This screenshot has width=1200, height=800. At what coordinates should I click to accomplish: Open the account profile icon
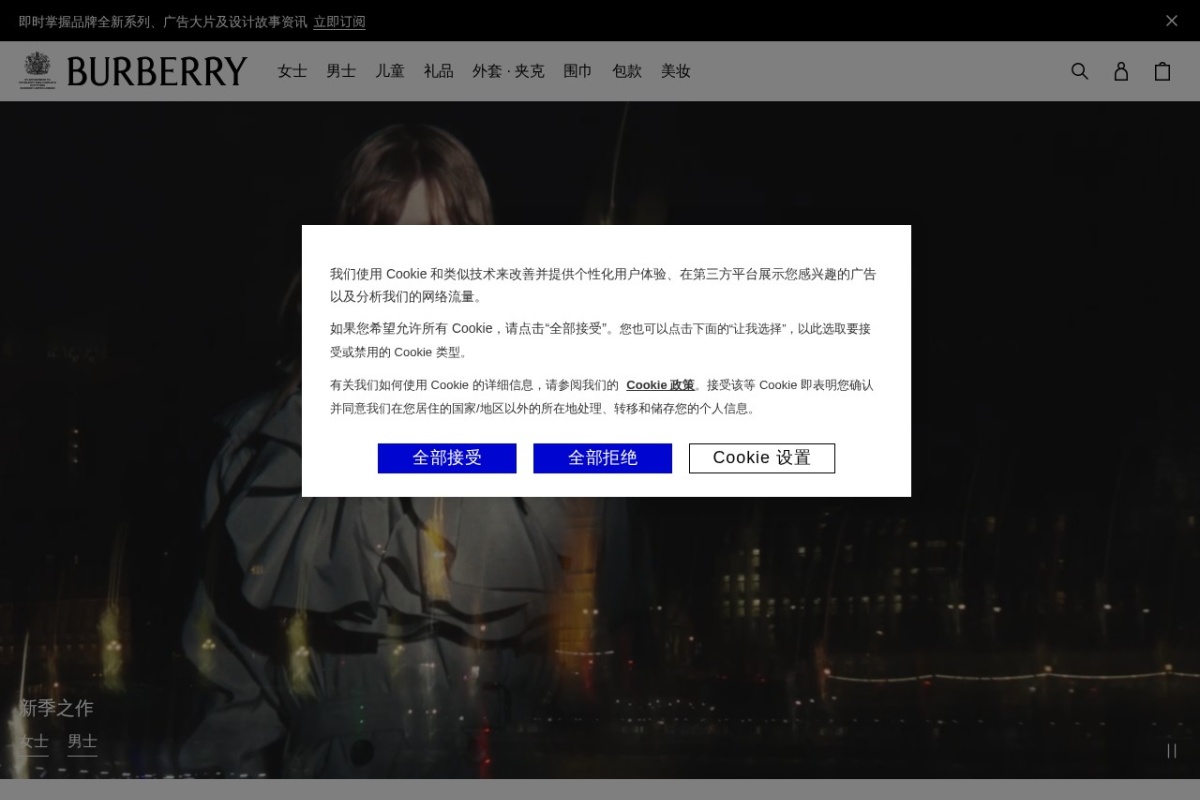click(x=1121, y=71)
